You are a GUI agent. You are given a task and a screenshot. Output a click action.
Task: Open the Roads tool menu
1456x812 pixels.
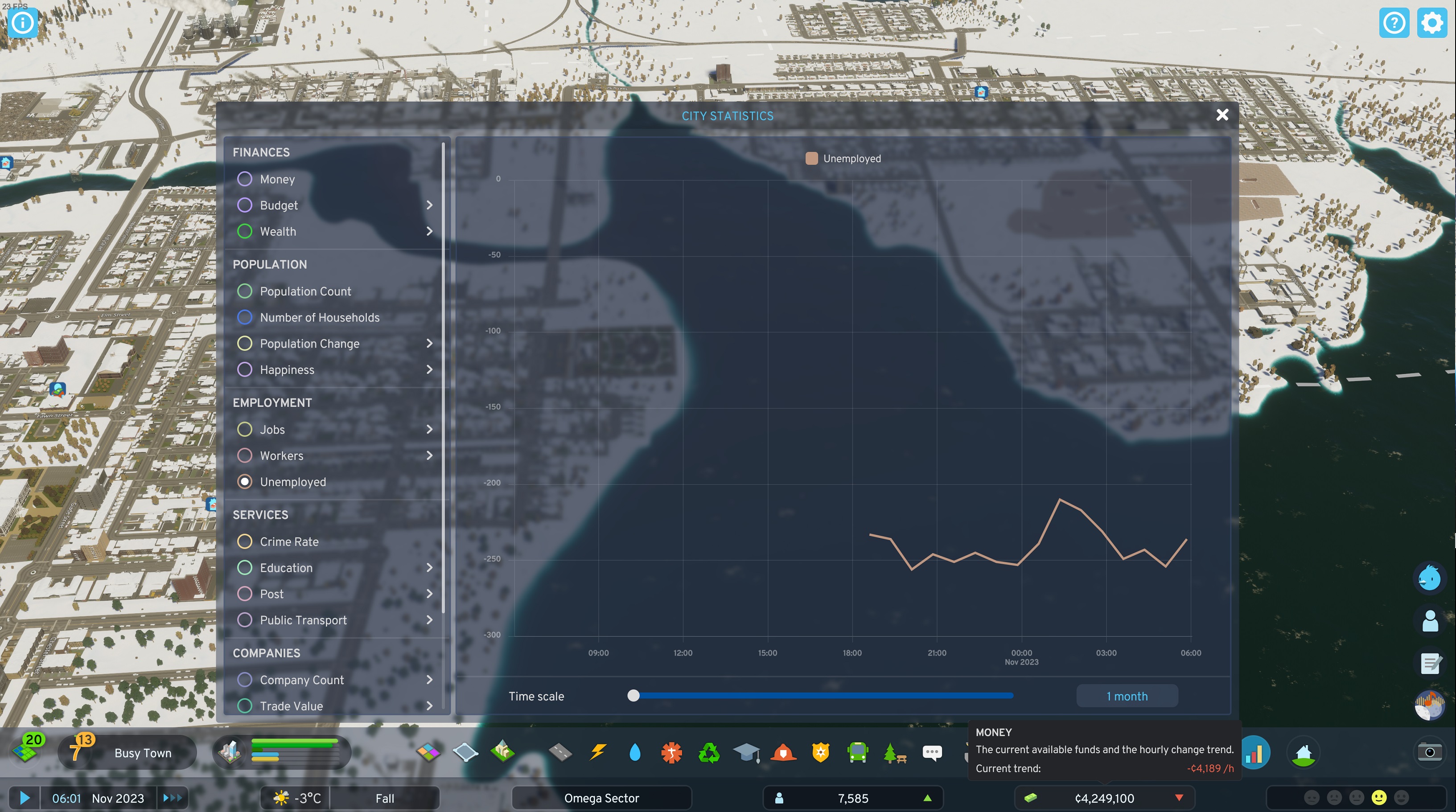tap(560, 752)
